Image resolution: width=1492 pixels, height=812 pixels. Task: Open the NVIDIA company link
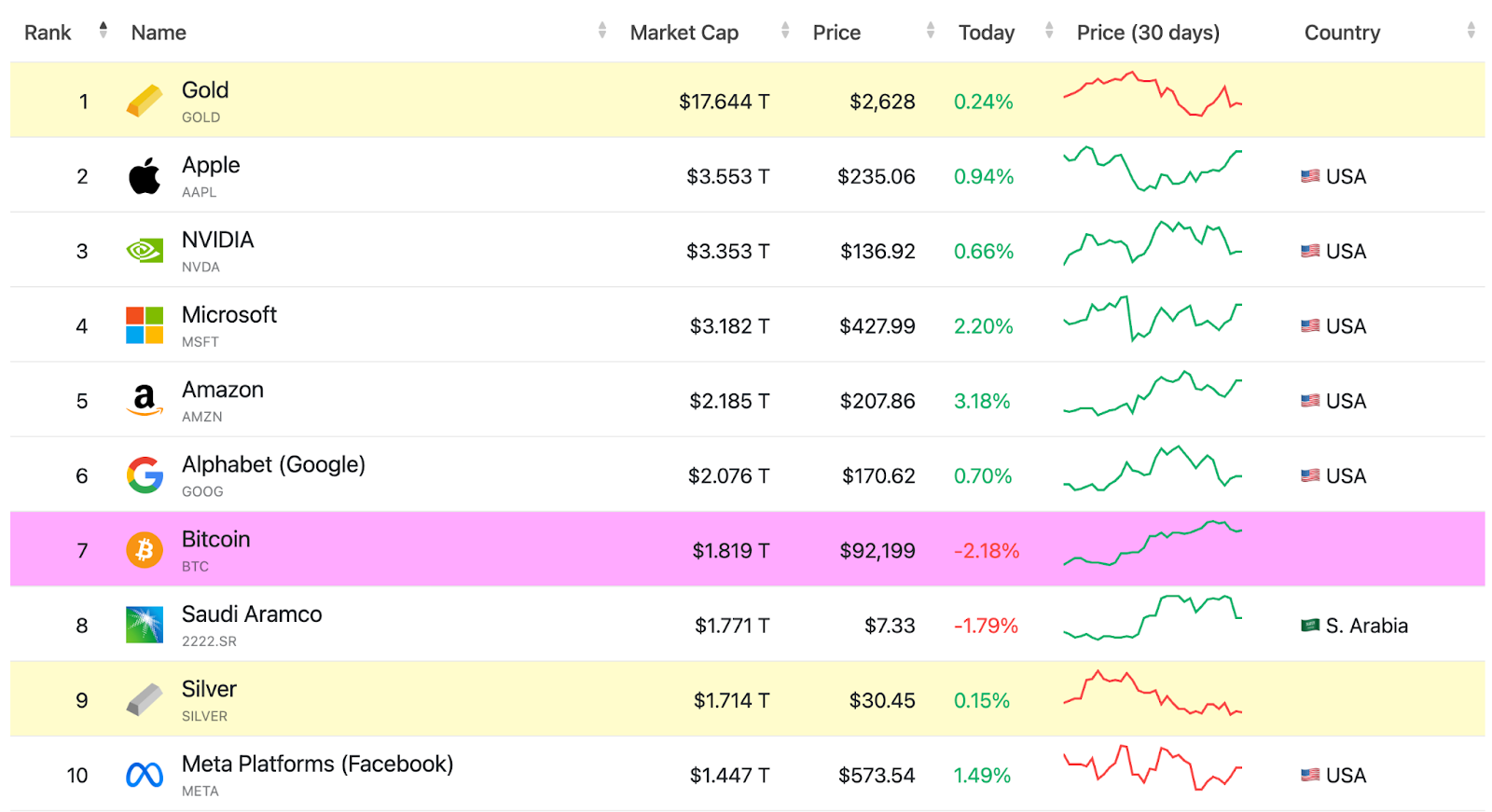pyautogui.click(x=217, y=240)
